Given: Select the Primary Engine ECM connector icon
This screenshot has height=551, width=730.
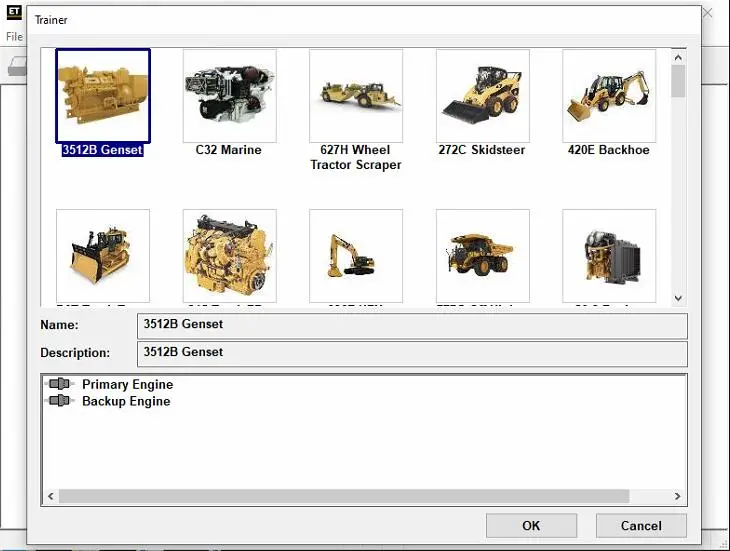Looking at the screenshot, I should click(x=60, y=384).
